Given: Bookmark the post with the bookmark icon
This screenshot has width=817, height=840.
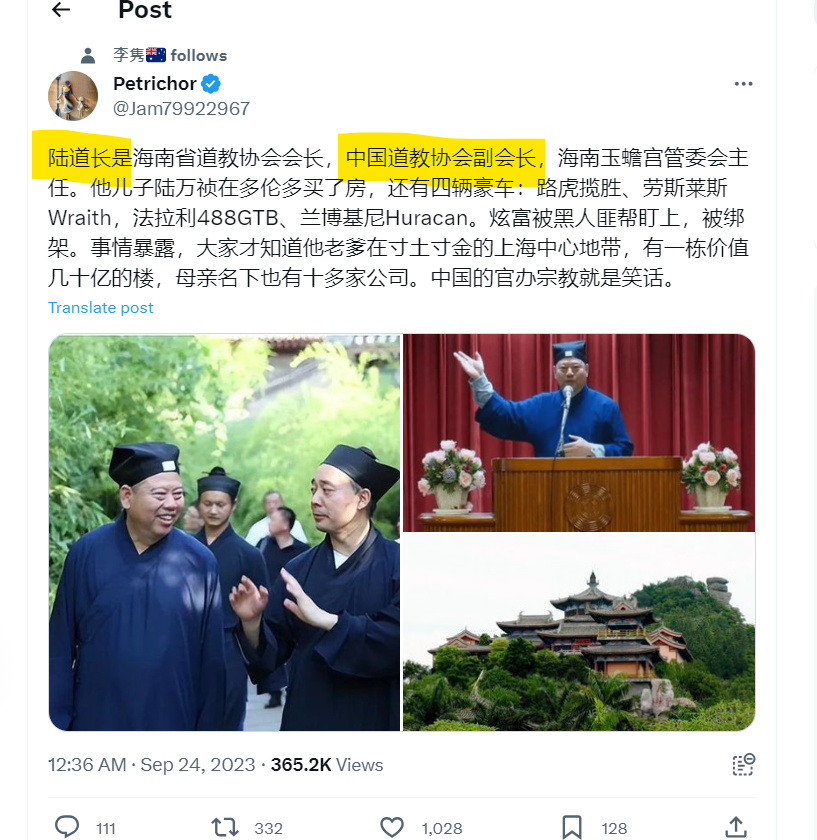Looking at the screenshot, I should tap(572, 827).
